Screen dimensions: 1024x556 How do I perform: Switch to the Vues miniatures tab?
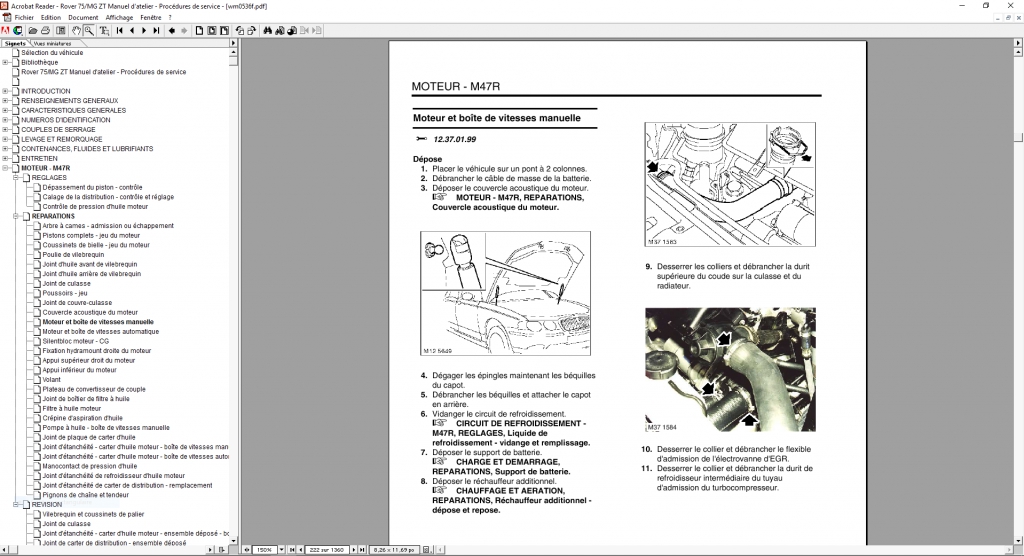52,43
